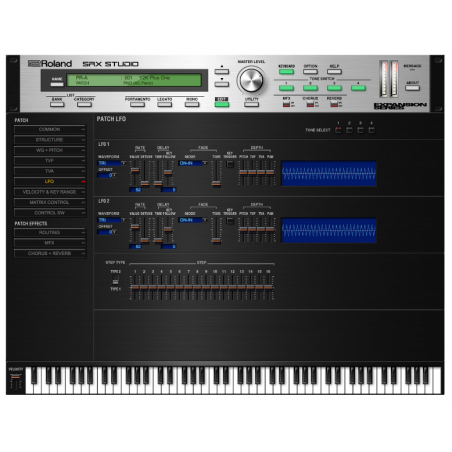This screenshot has height=452, width=452.
Task: Toggle the MONO switch
Action: [192, 104]
